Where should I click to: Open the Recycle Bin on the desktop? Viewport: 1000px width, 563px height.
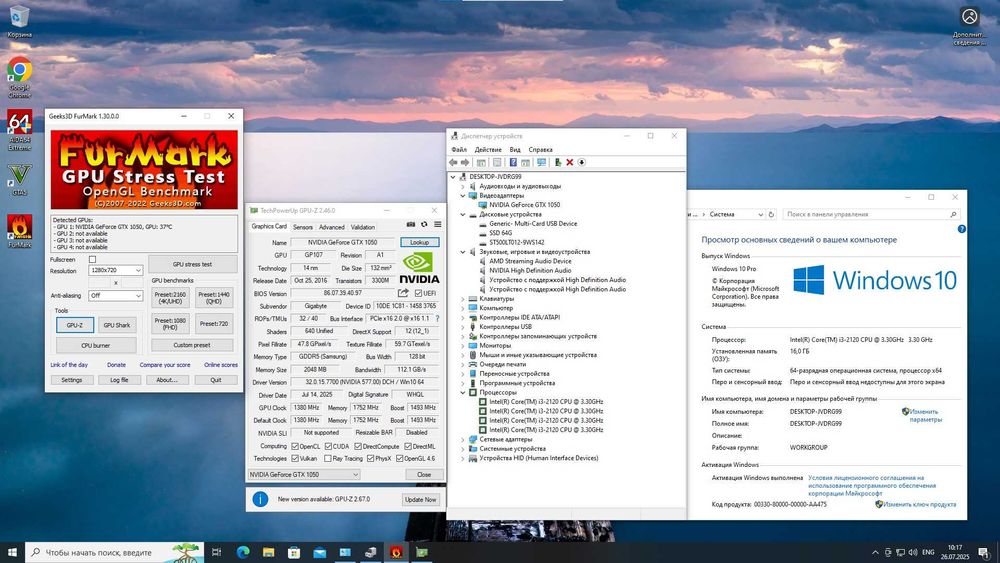tap(20, 21)
